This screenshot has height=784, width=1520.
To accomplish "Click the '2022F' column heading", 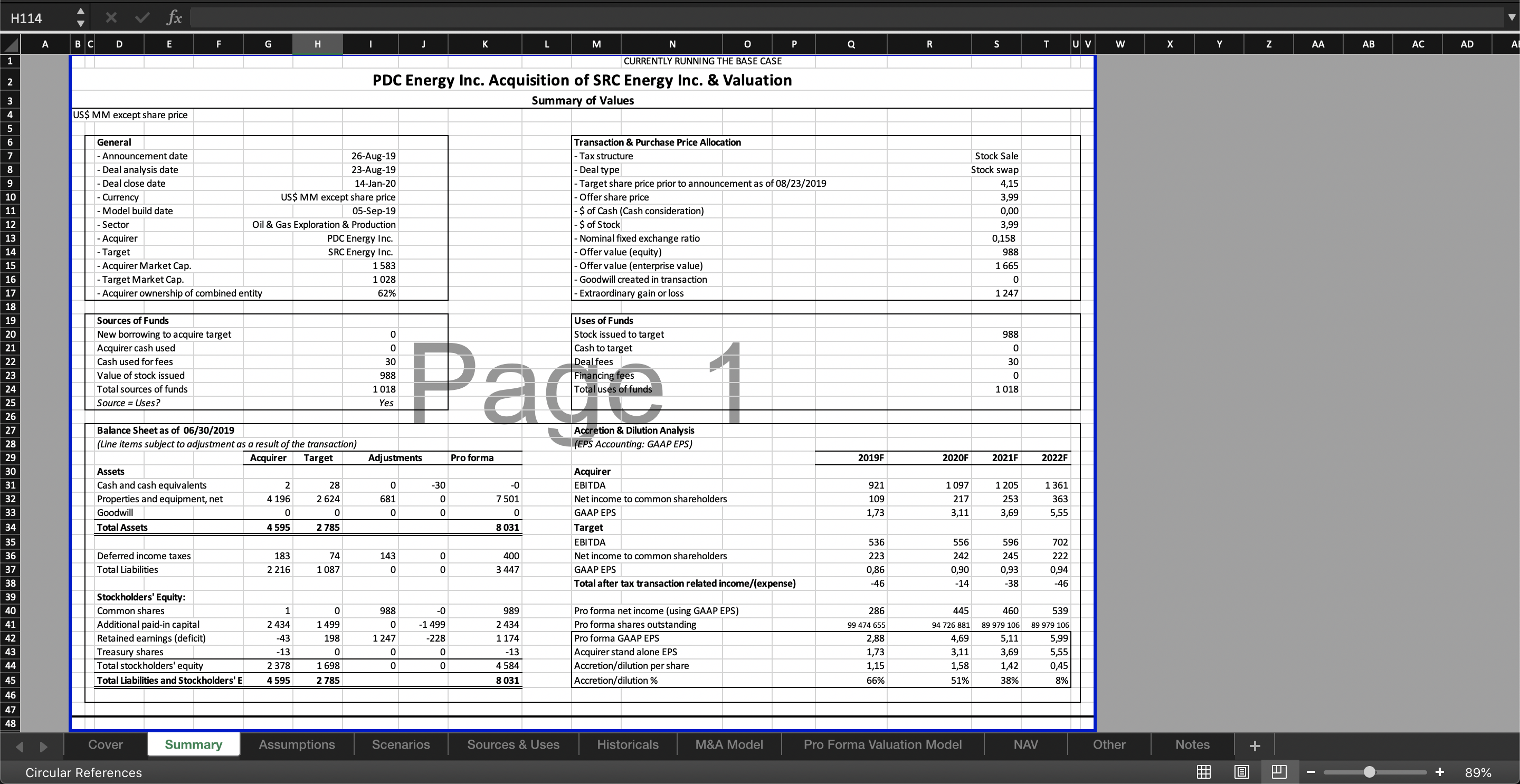I will point(1054,458).
